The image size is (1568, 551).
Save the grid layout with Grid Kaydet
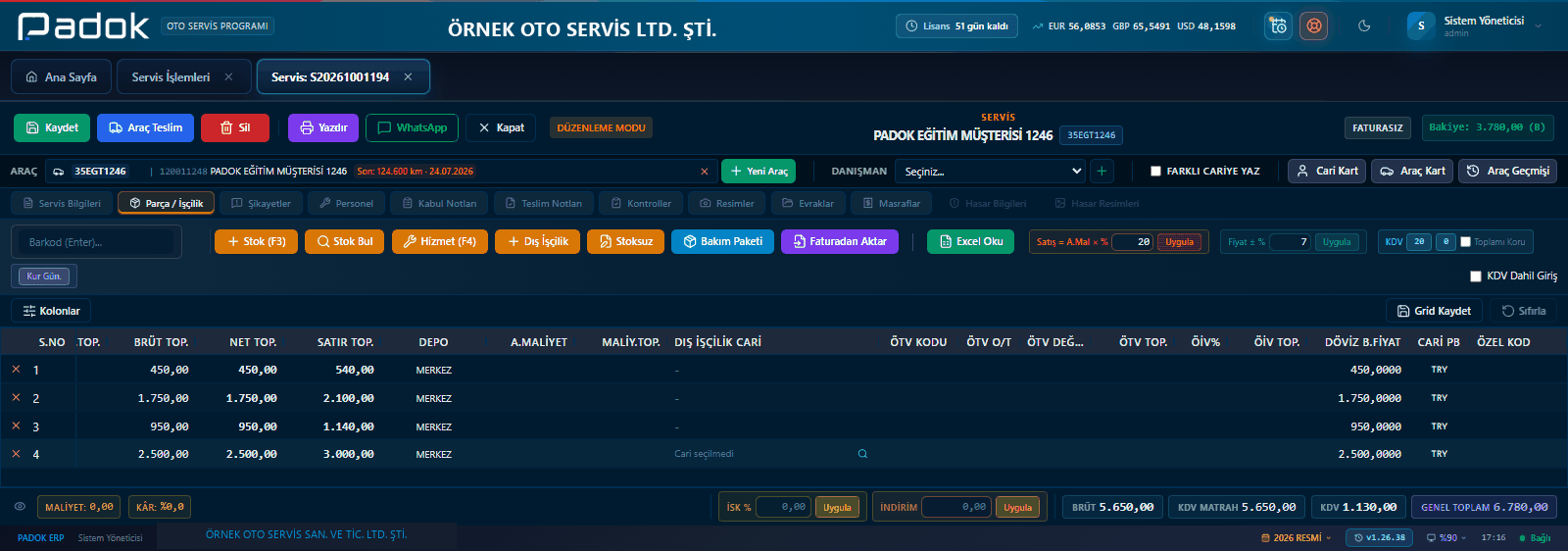(x=1434, y=311)
